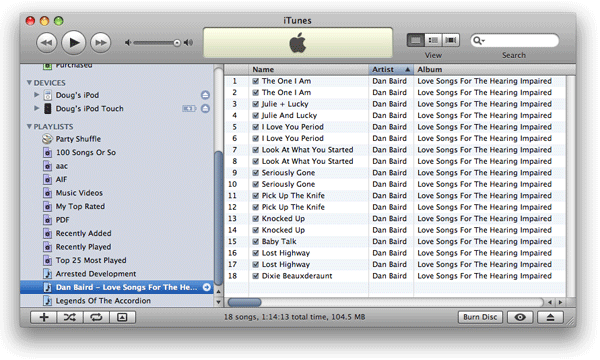Screen dimensions: 600x360
Task: Uncheck song 5 I Love You Period
Action: 256,127
